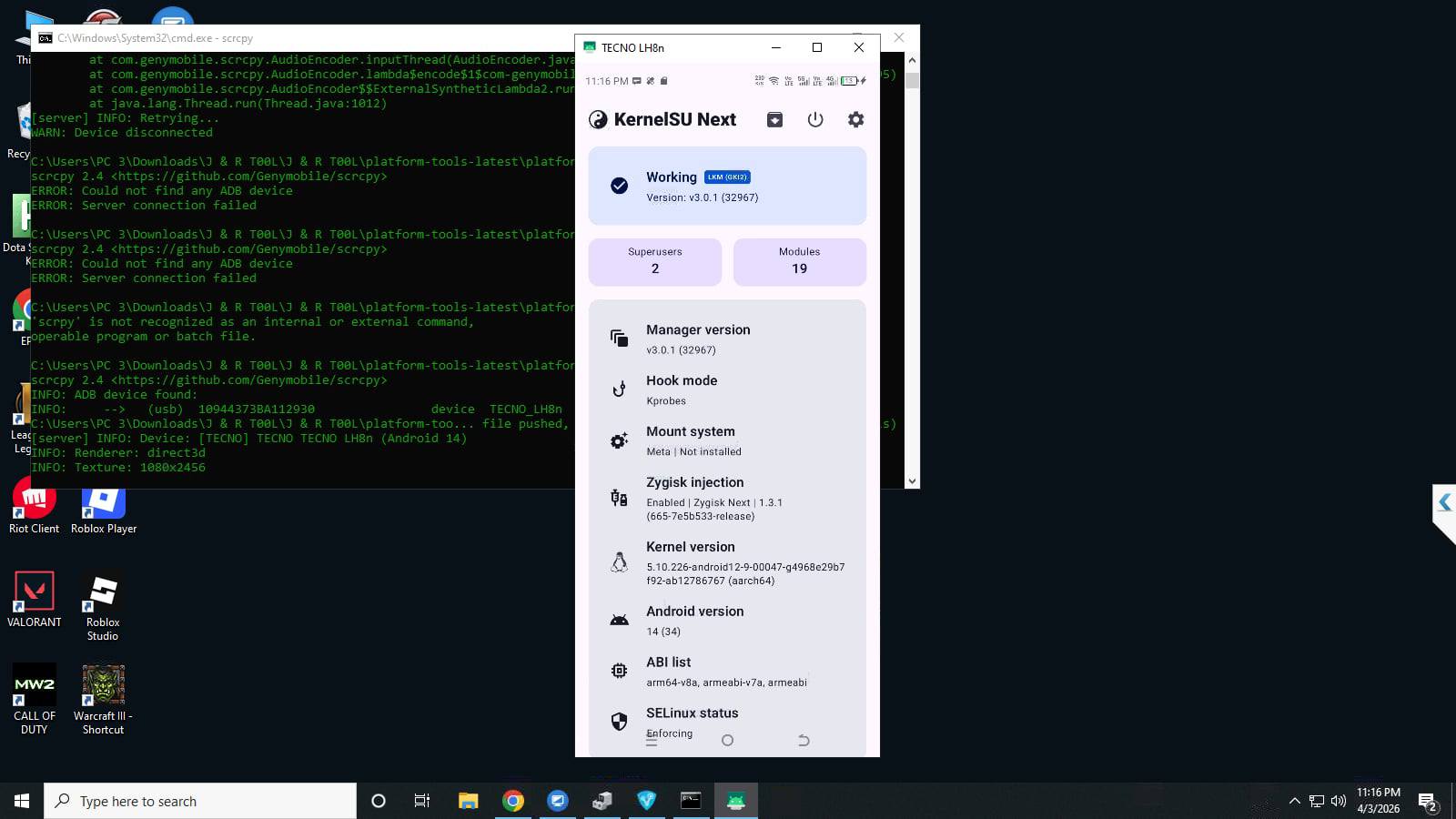Open File Explorer from taskbar
Screen dimensions: 1456x819
[468, 801]
